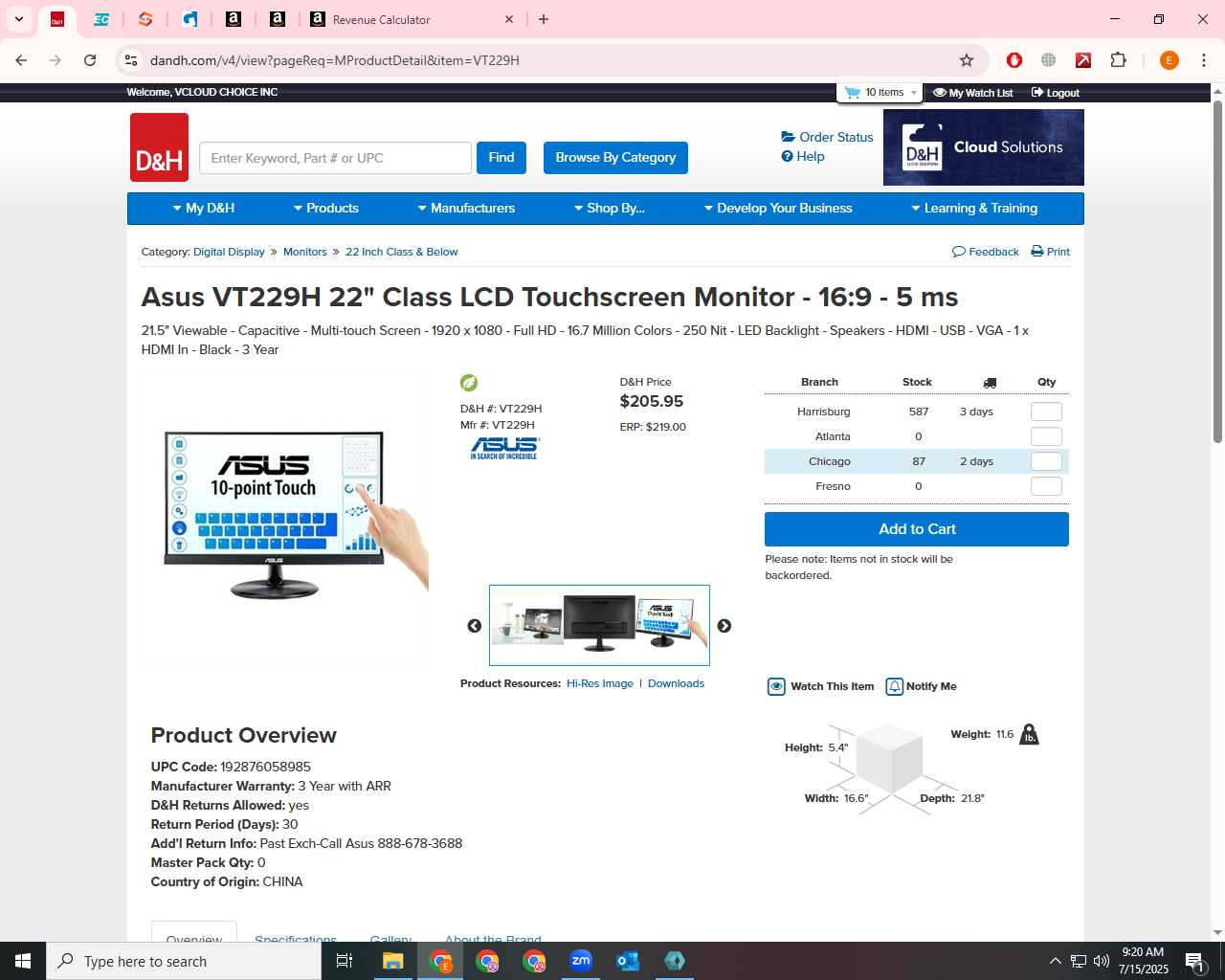Click the Adobe Acrobat extension icon
The width and height of the screenshot is (1225, 980).
click(1083, 60)
